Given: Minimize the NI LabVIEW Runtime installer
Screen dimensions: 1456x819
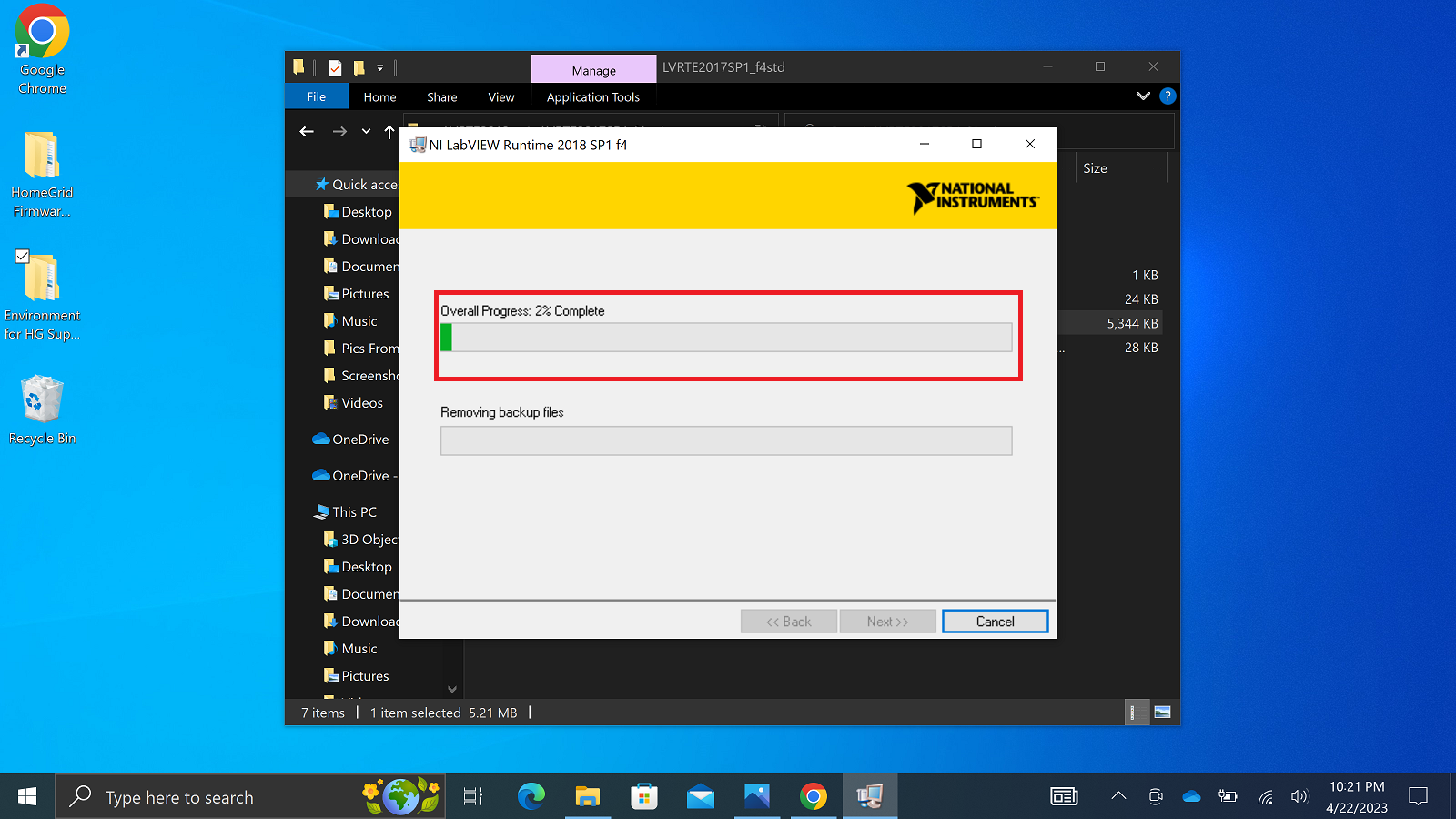Looking at the screenshot, I should [x=924, y=144].
